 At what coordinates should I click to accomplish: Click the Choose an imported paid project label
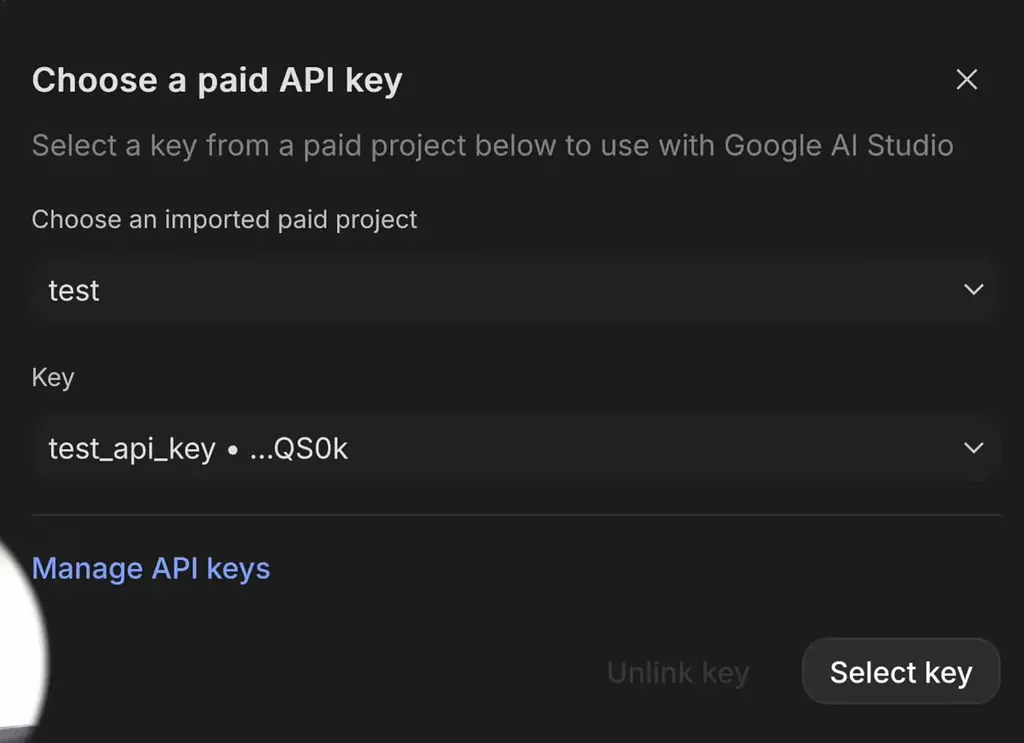(x=224, y=220)
